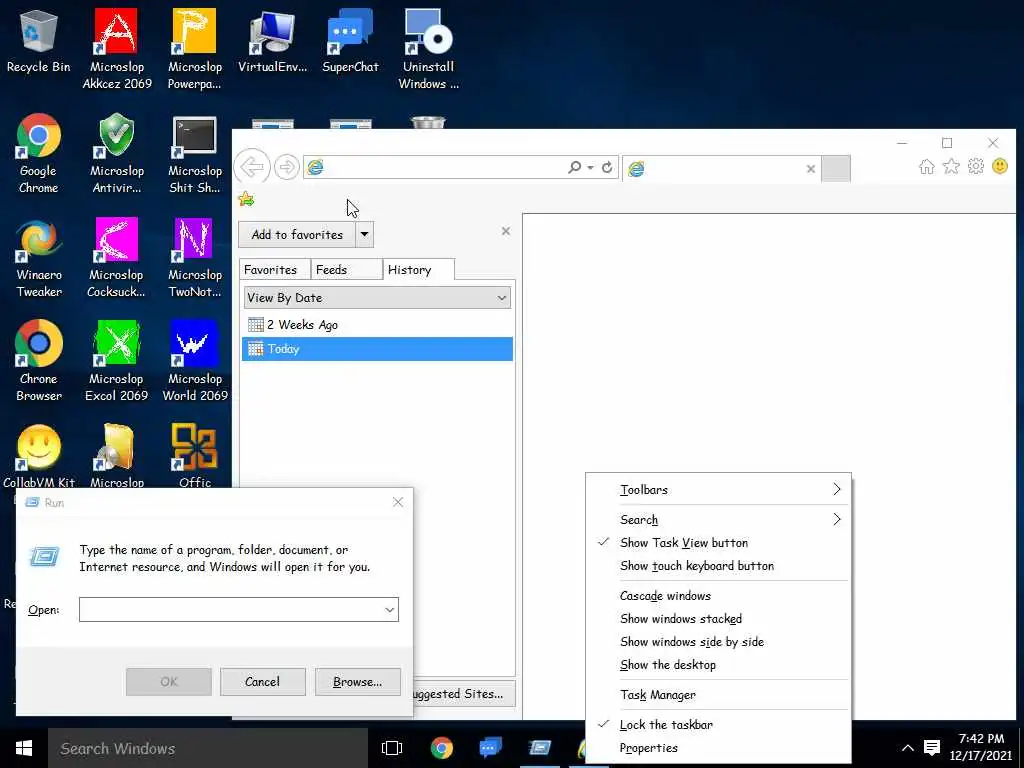Click the smiley feedback icon in browser
The image size is (1024, 768).
tap(1000, 167)
